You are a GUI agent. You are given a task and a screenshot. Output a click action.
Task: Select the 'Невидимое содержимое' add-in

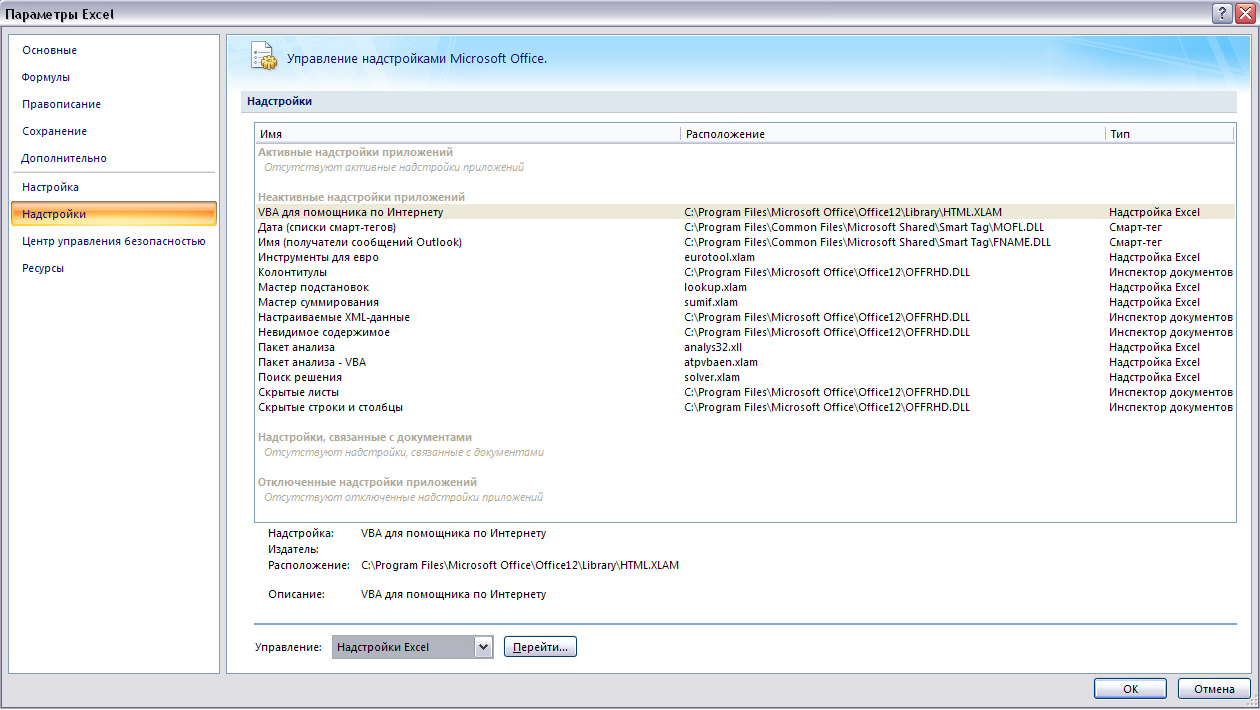[x=745, y=332]
